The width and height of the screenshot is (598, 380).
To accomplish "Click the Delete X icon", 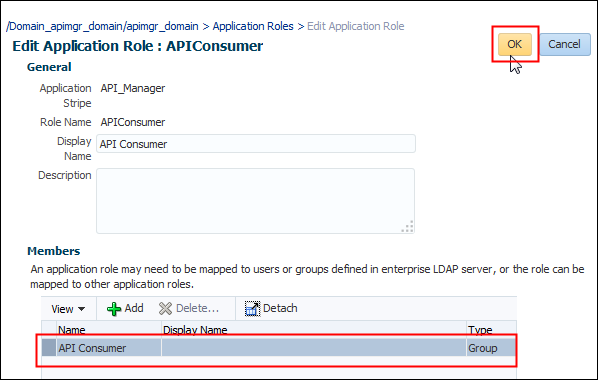I will [165, 309].
